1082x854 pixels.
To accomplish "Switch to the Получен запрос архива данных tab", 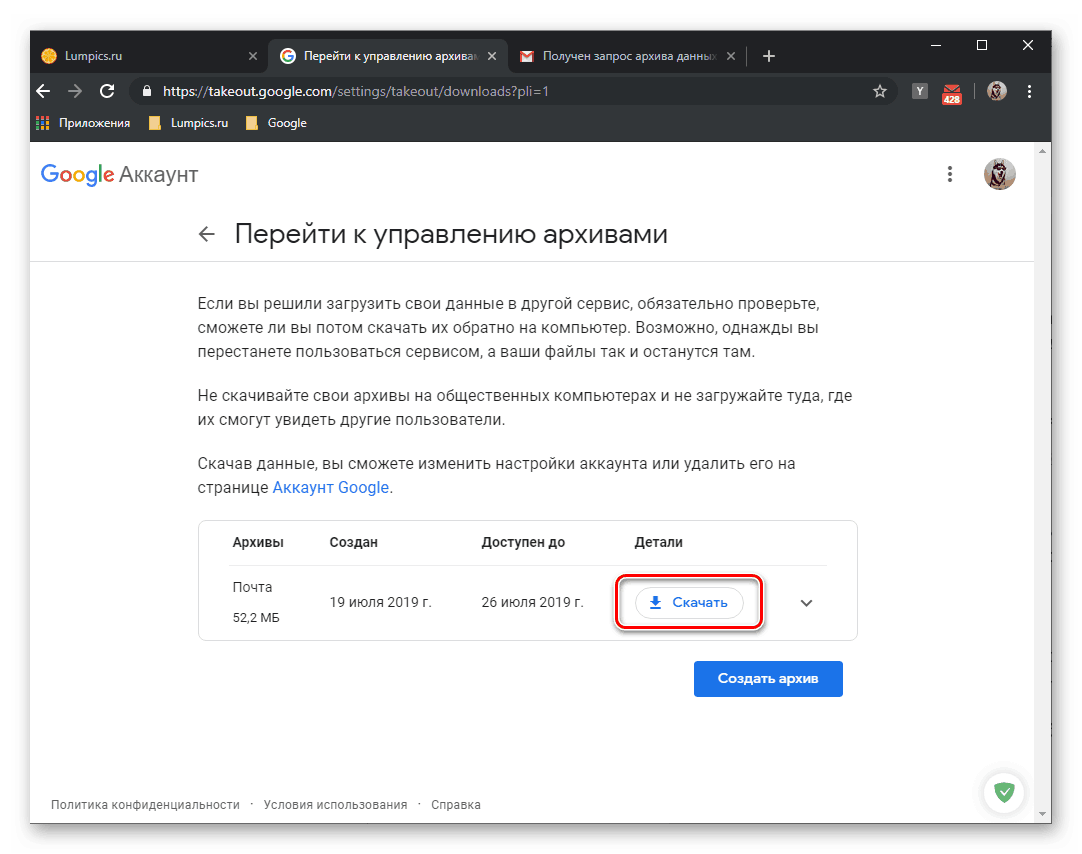I will click(x=629, y=56).
